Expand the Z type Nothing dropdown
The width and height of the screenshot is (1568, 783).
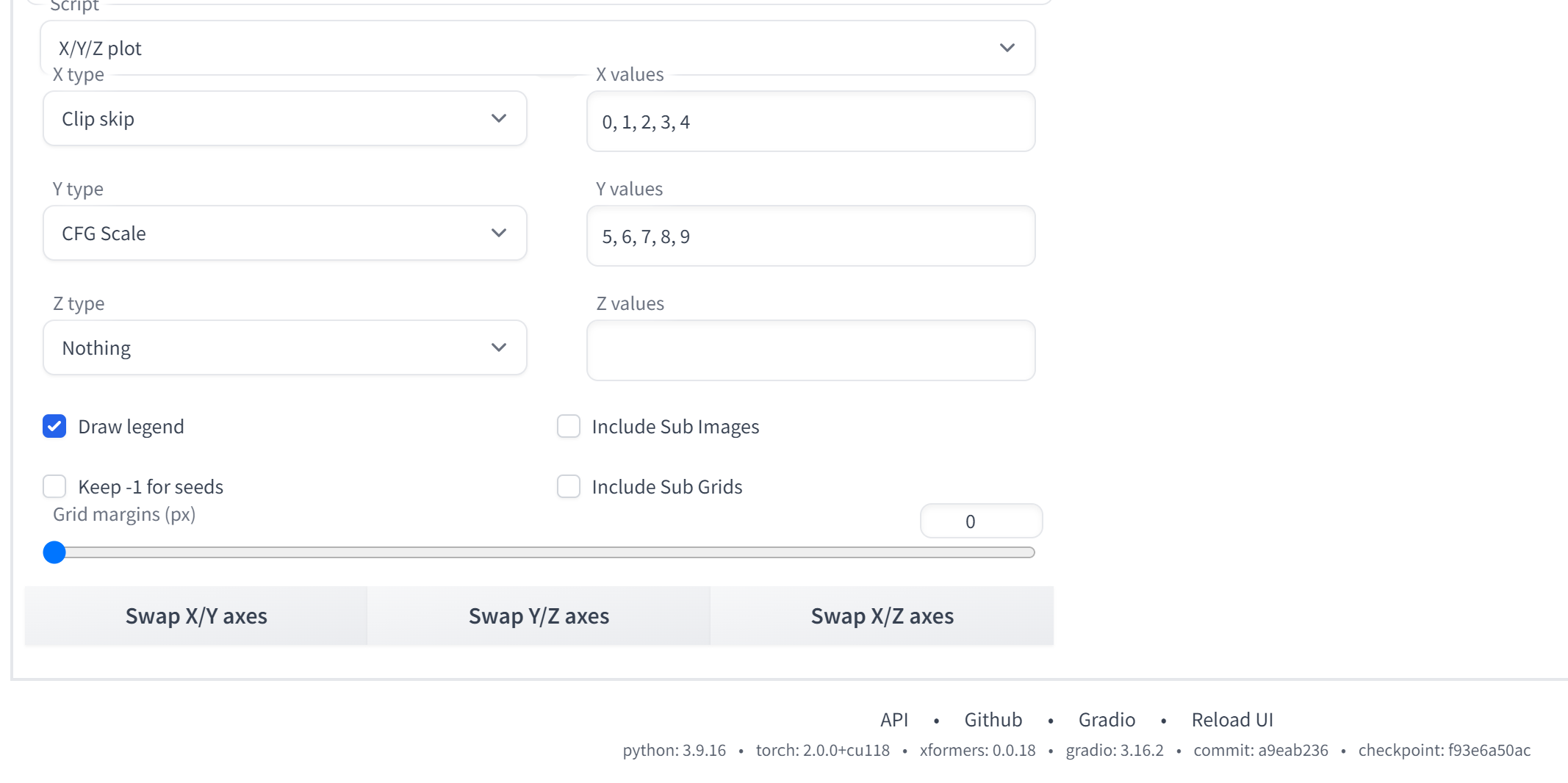point(284,348)
